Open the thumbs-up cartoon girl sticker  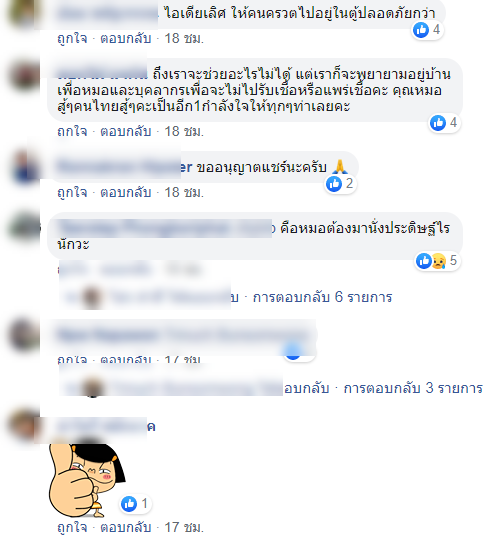[x=86, y=480]
